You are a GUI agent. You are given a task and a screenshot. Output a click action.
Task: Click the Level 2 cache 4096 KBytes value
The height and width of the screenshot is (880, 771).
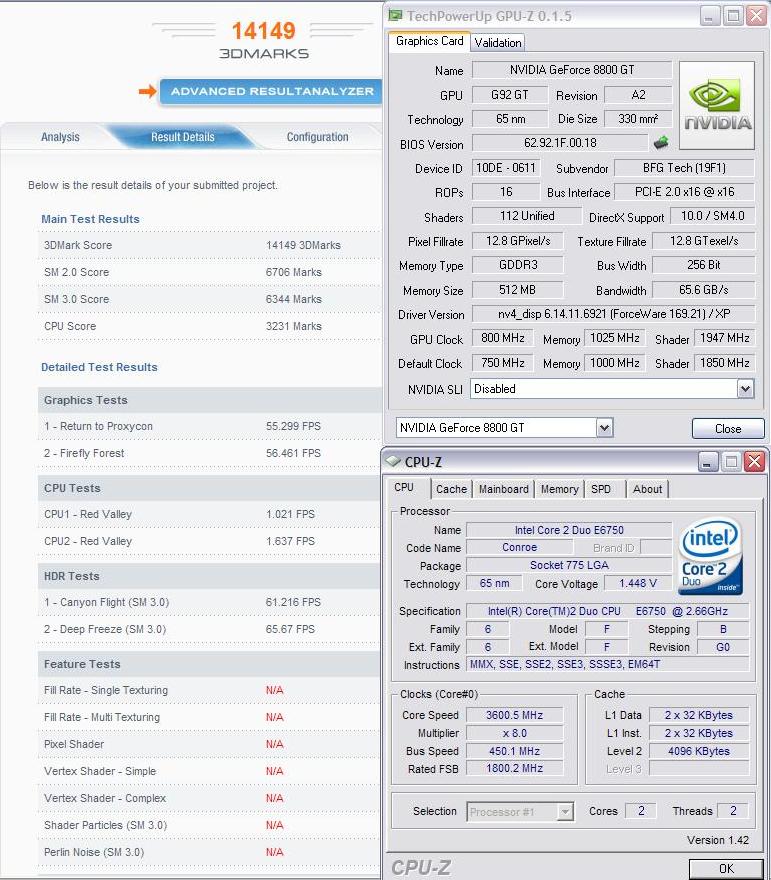click(x=699, y=751)
